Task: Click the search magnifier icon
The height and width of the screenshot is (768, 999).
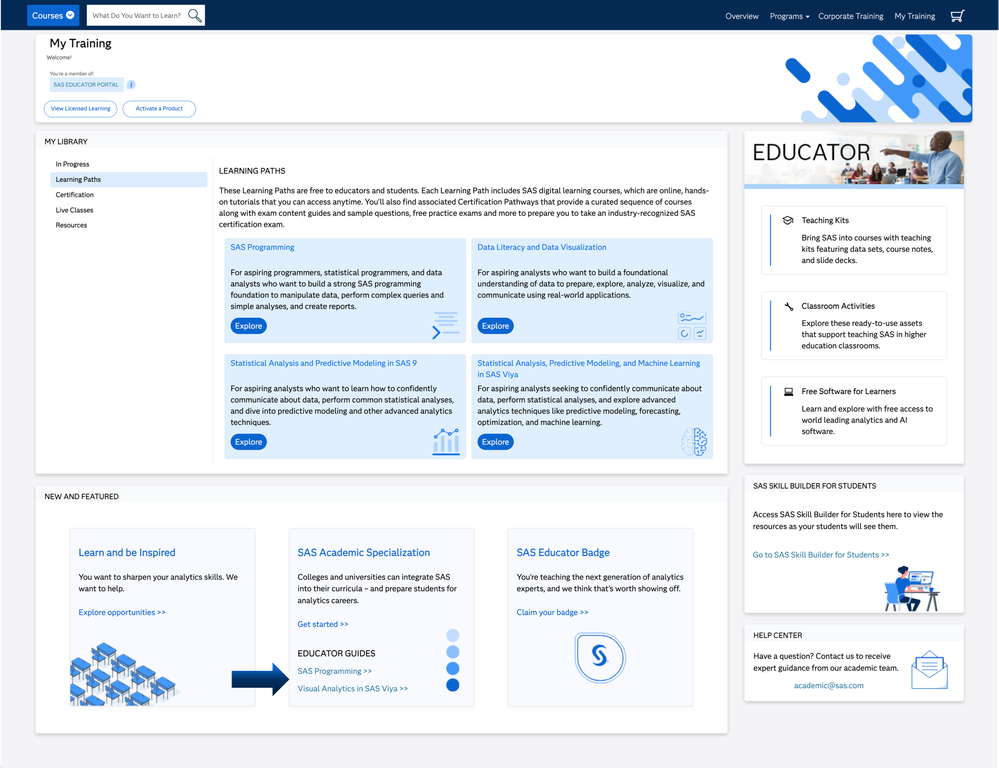Action: tap(195, 15)
